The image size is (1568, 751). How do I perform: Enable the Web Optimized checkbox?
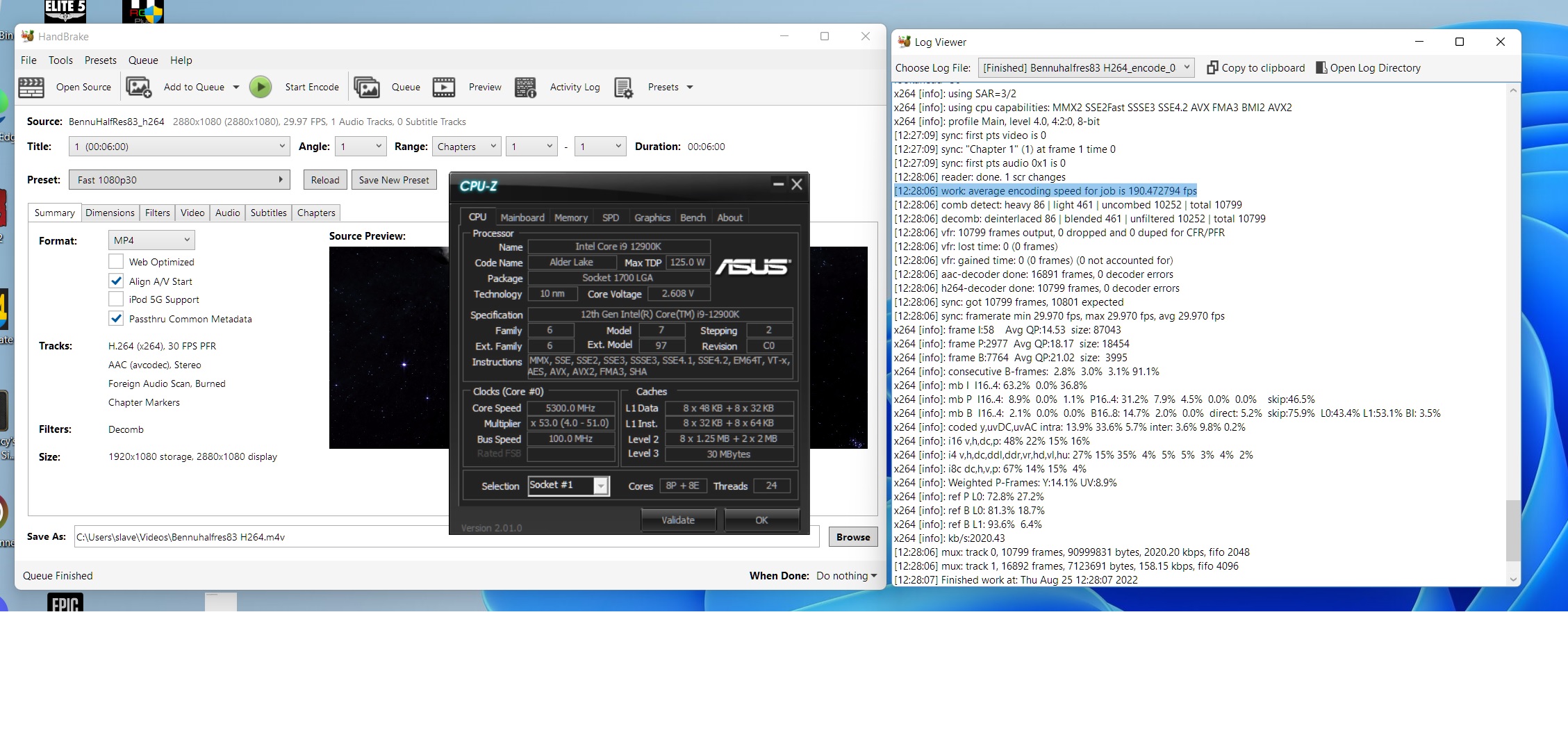[x=116, y=262]
